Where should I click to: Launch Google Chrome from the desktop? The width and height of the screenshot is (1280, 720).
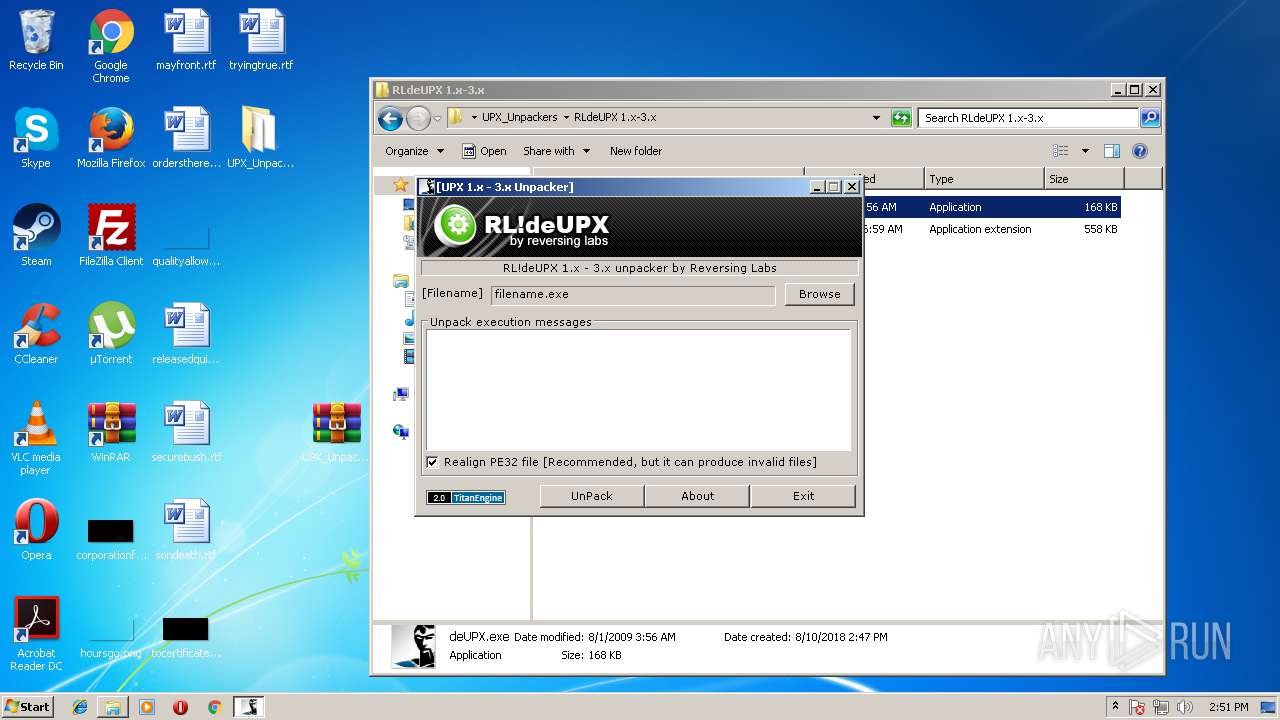pyautogui.click(x=111, y=46)
